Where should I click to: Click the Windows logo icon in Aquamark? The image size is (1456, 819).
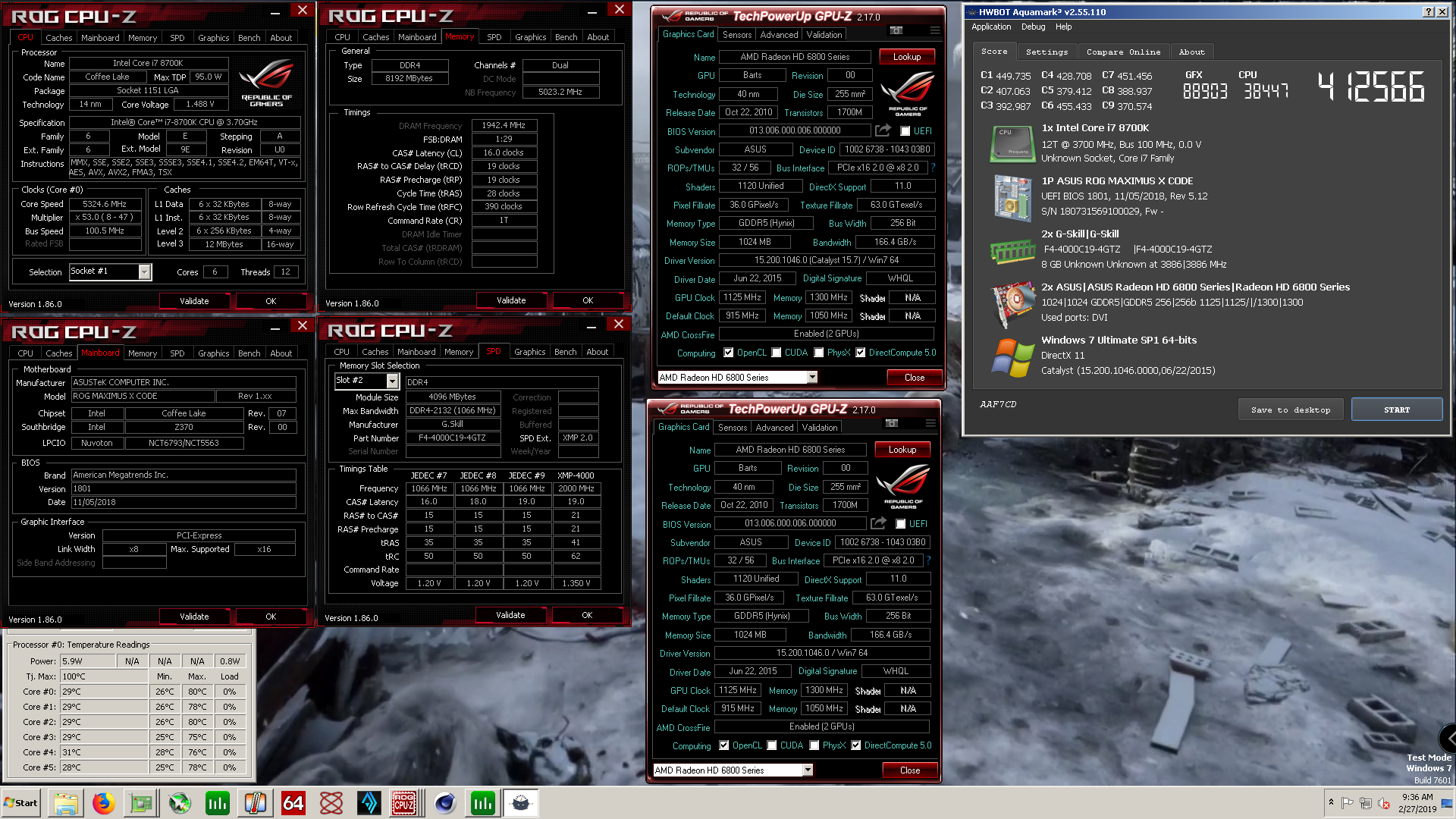1012,356
